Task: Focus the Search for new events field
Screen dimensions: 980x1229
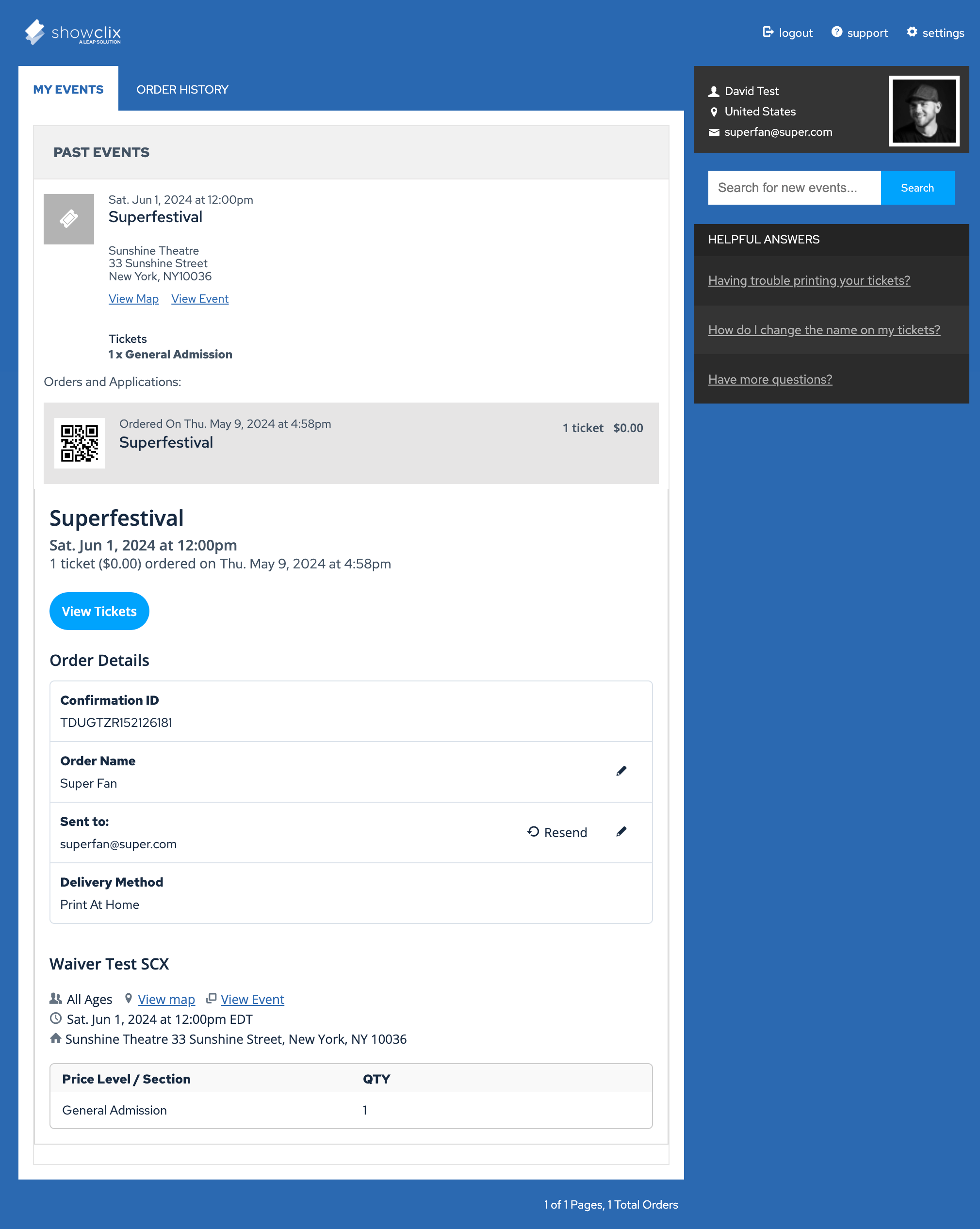Action: coord(794,188)
